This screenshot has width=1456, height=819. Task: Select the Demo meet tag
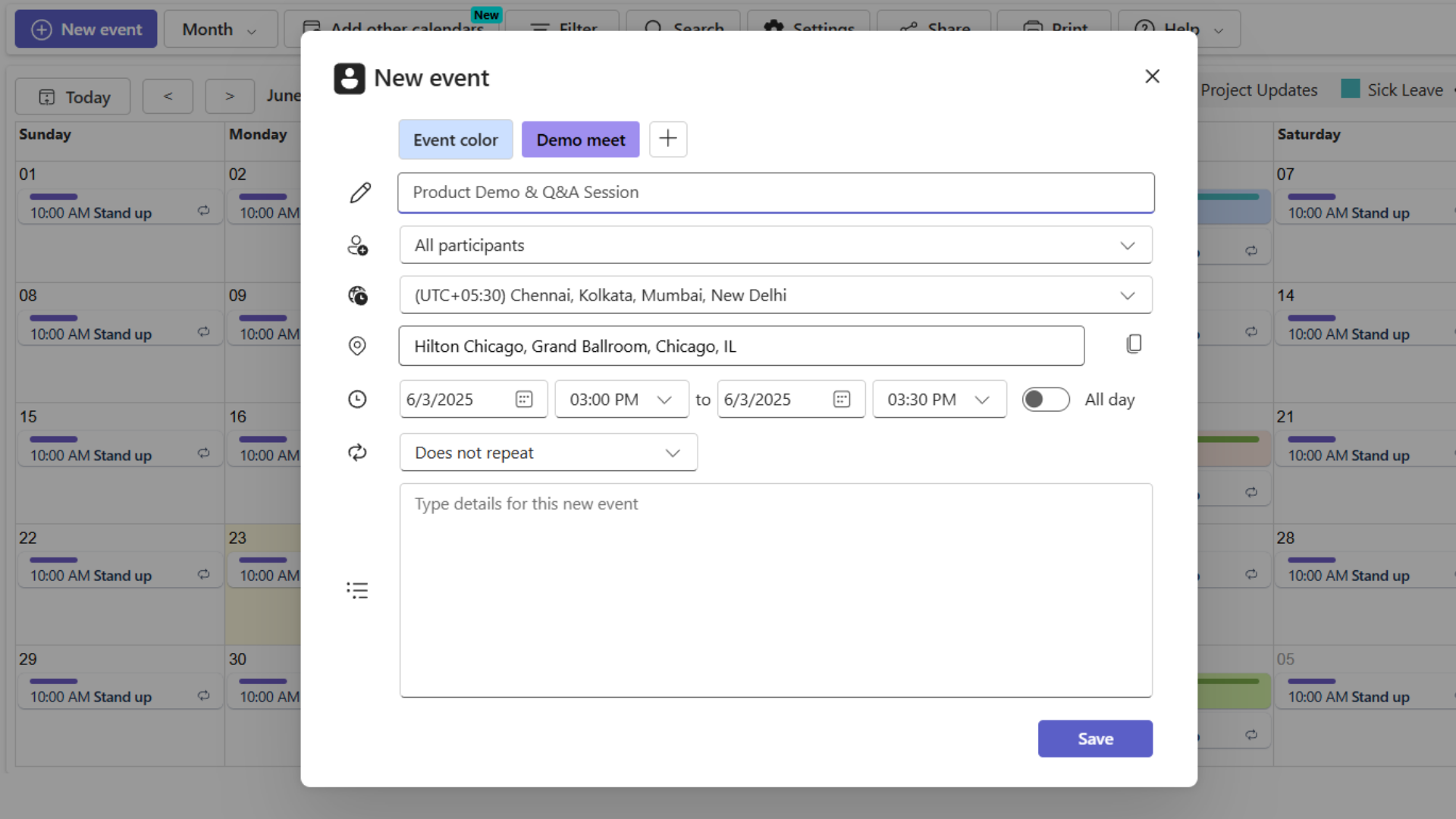coord(581,140)
